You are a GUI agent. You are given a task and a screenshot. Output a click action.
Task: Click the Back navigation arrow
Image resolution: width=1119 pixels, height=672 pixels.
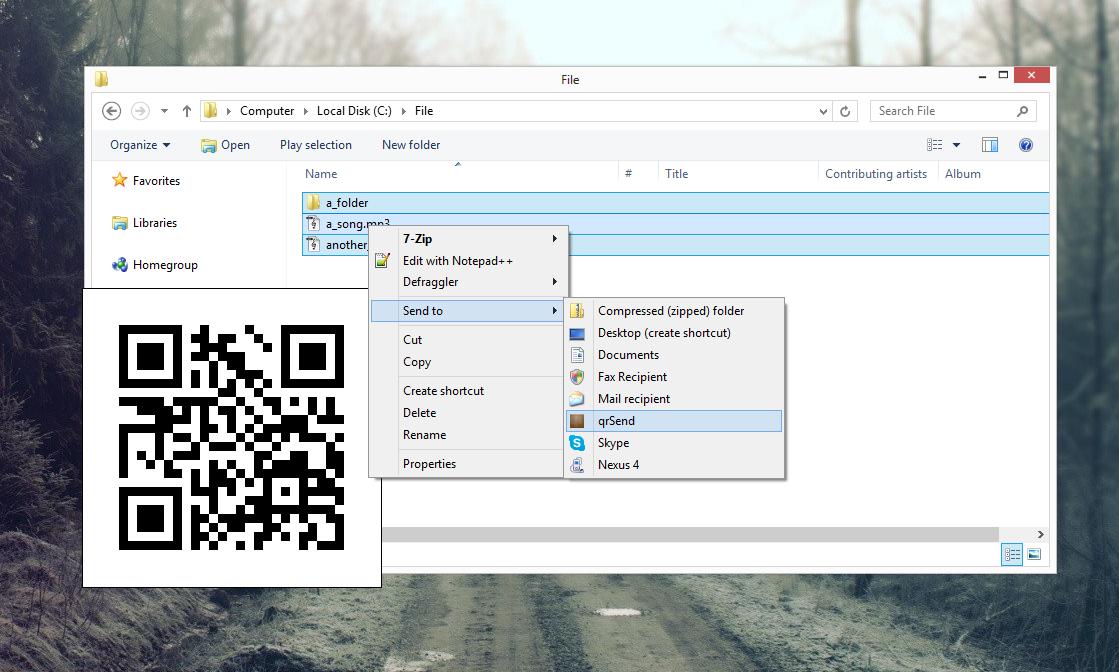[x=112, y=111]
